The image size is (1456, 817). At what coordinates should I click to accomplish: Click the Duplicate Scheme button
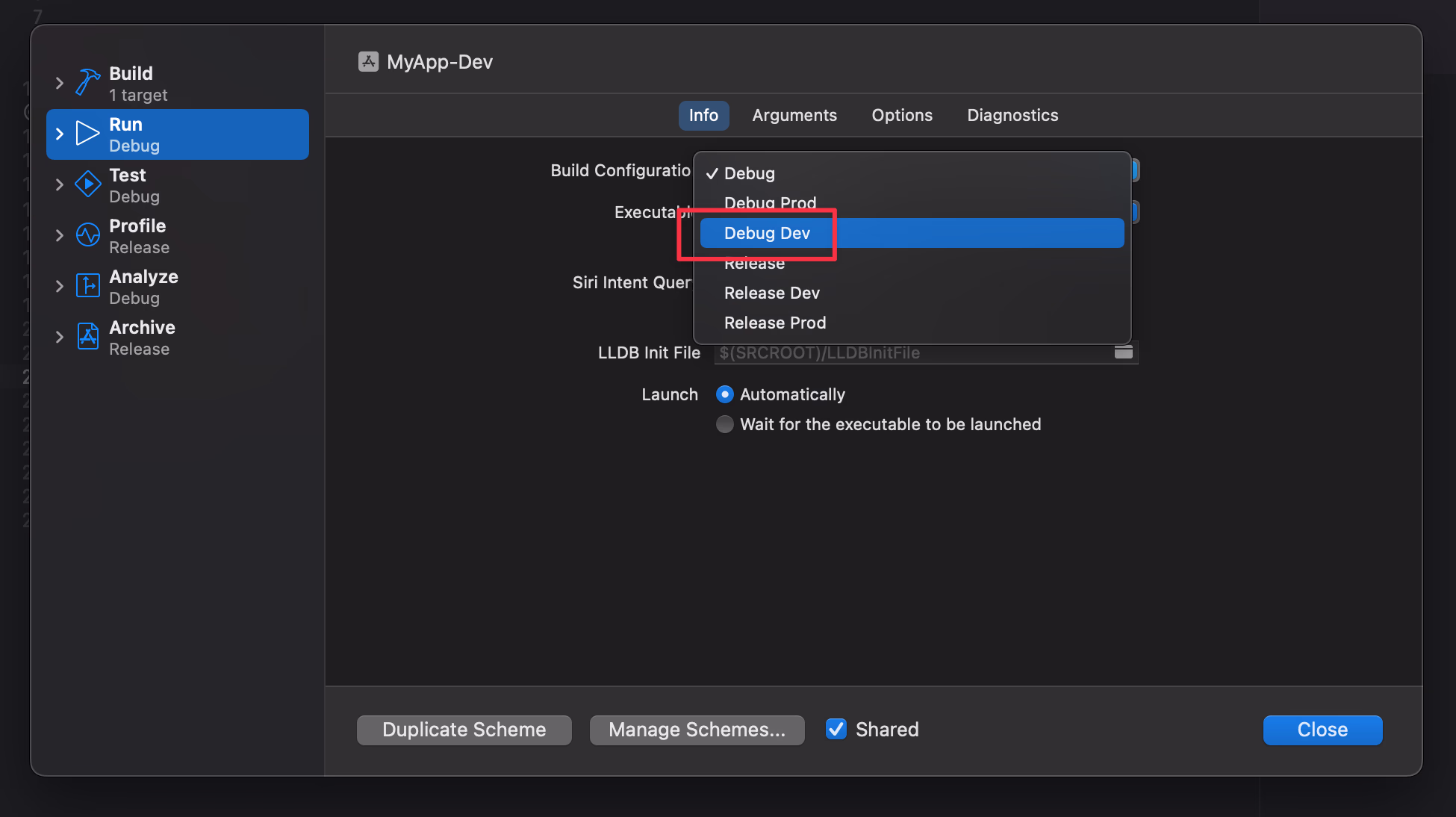[x=464, y=730]
